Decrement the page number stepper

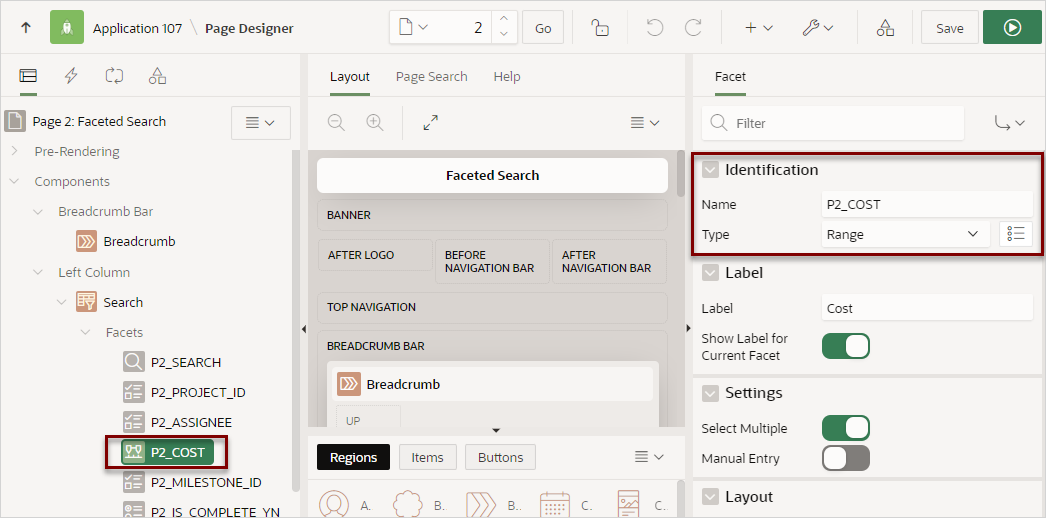click(x=504, y=35)
